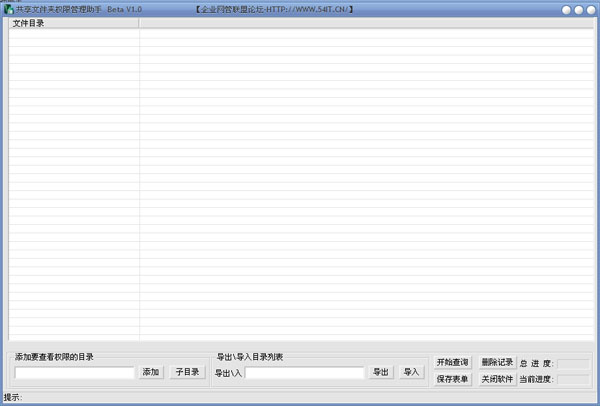Close the window via title bar button

(591, 10)
